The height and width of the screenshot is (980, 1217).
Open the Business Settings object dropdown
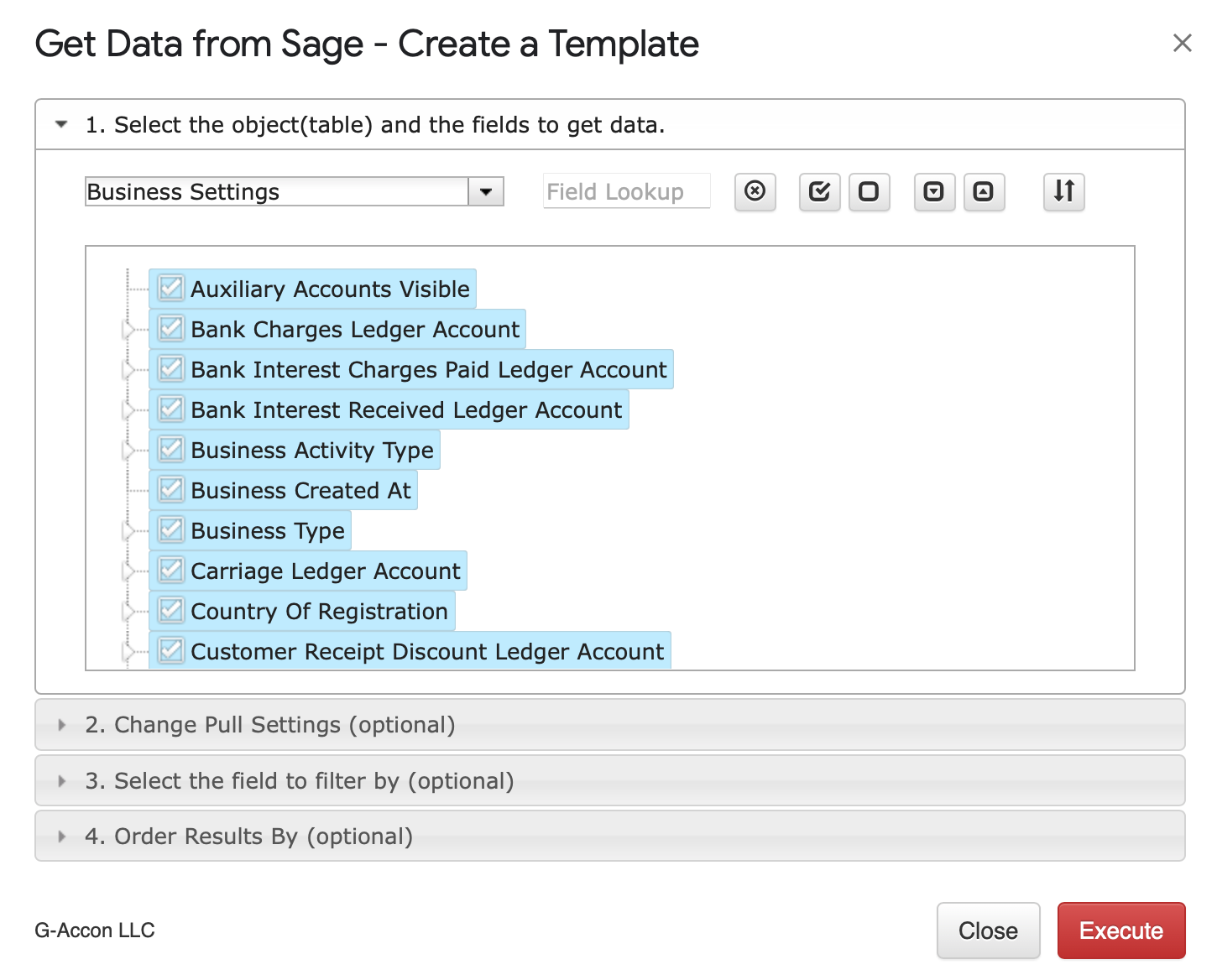click(x=485, y=192)
